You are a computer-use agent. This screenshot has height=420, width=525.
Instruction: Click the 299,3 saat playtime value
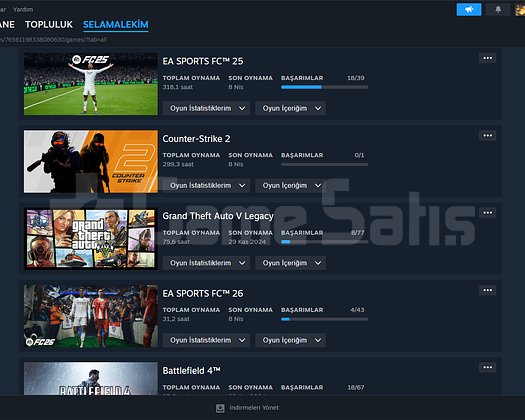(x=178, y=164)
